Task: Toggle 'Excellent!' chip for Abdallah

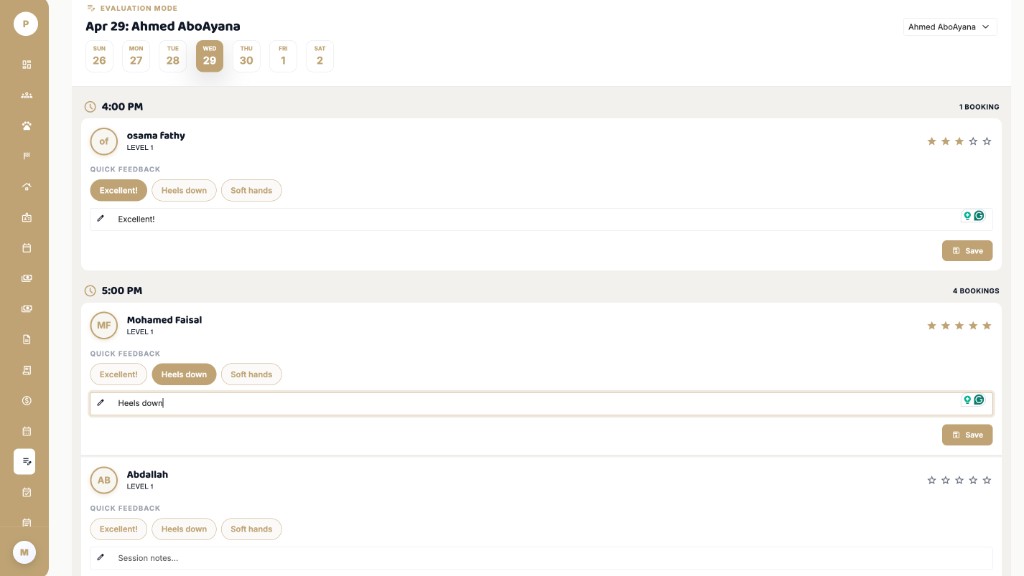Action: click(118, 530)
